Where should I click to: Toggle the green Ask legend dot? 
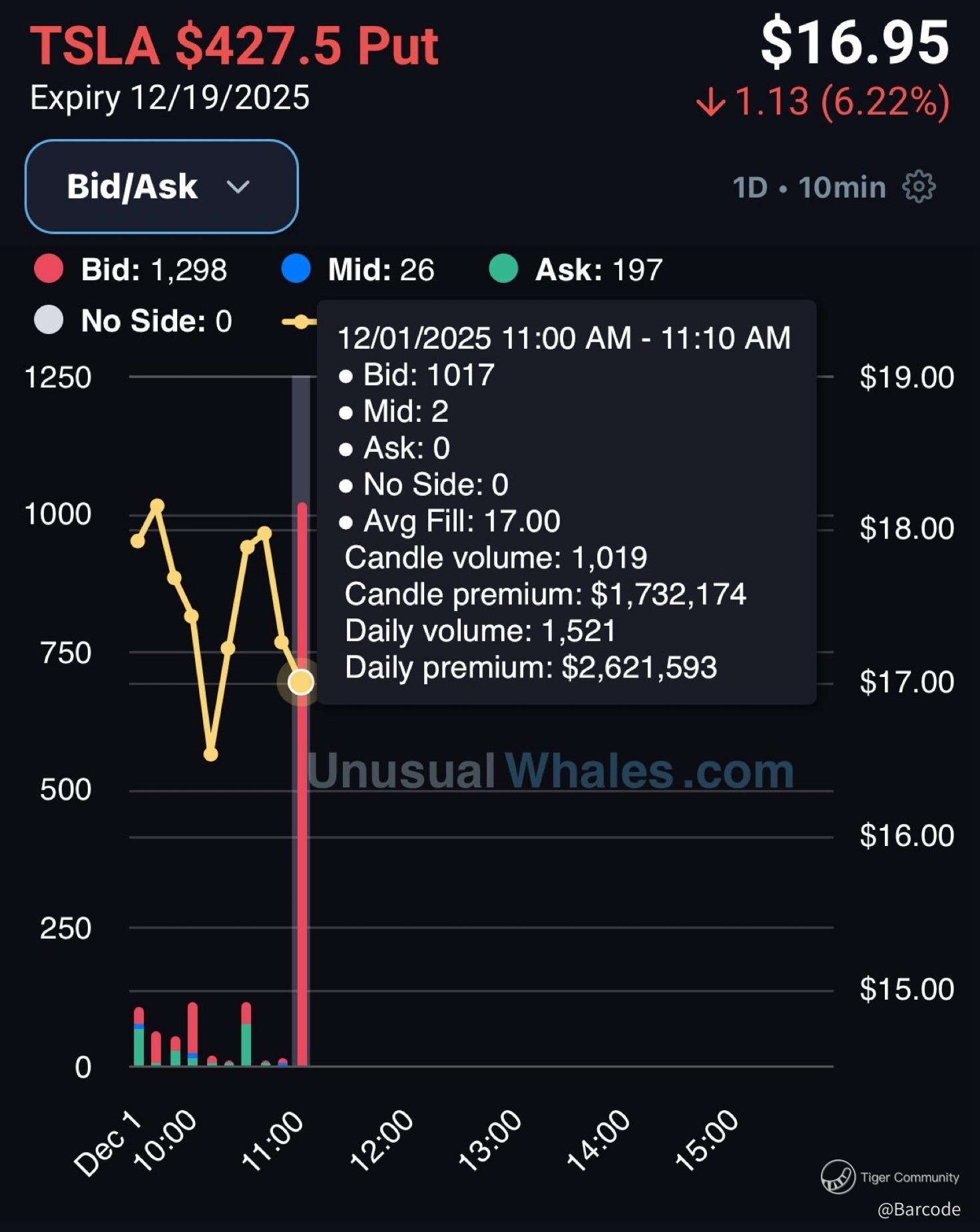tap(503, 270)
